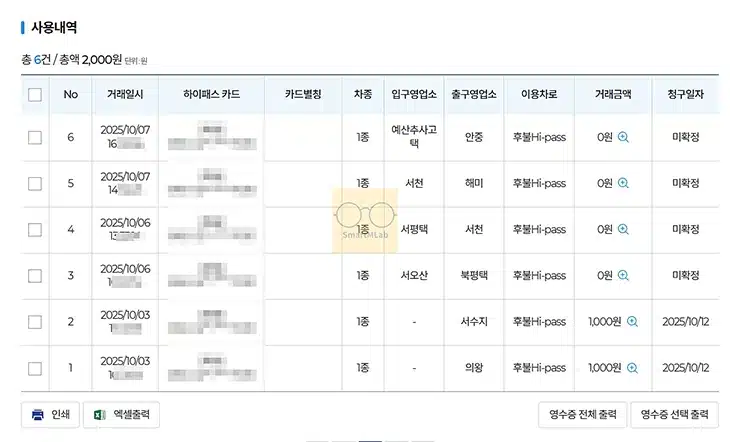Select the checkbox for row No 5
This screenshot has height=442, width=730.
point(35,183)
